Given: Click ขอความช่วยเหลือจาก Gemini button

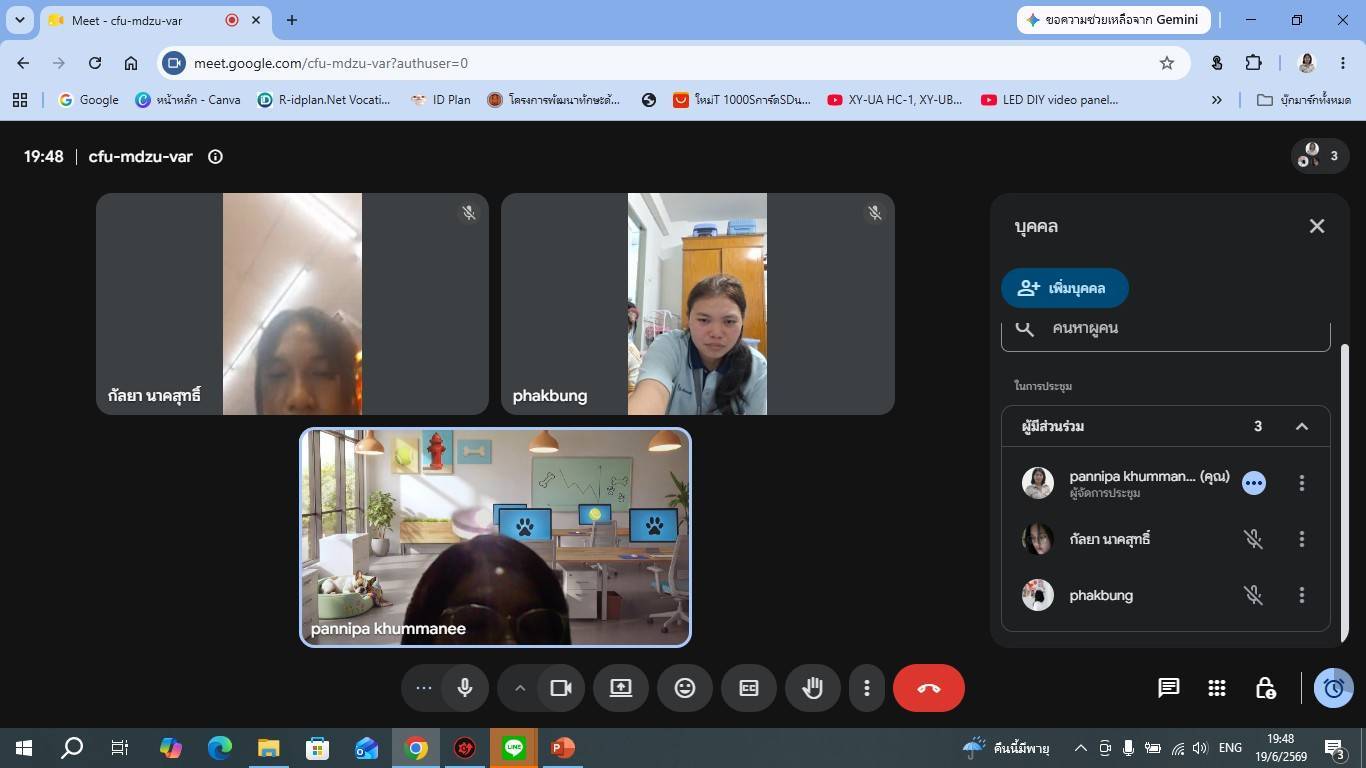Looking at the screenshot, I should click(1114, 20).
